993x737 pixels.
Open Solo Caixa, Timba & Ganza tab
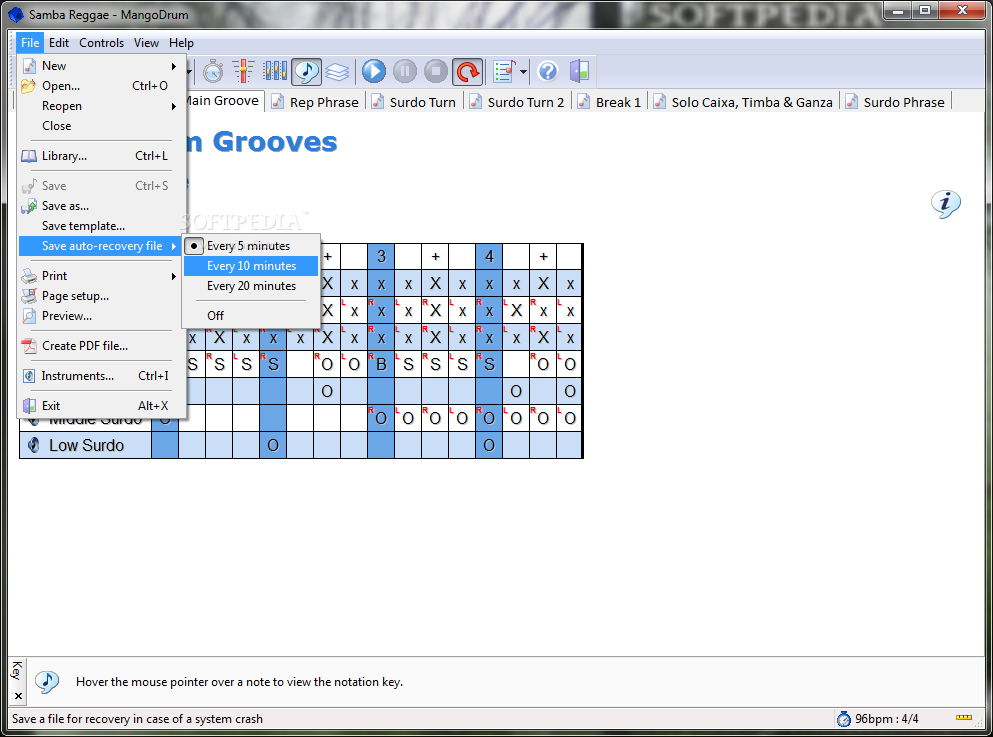coord(743,102)
